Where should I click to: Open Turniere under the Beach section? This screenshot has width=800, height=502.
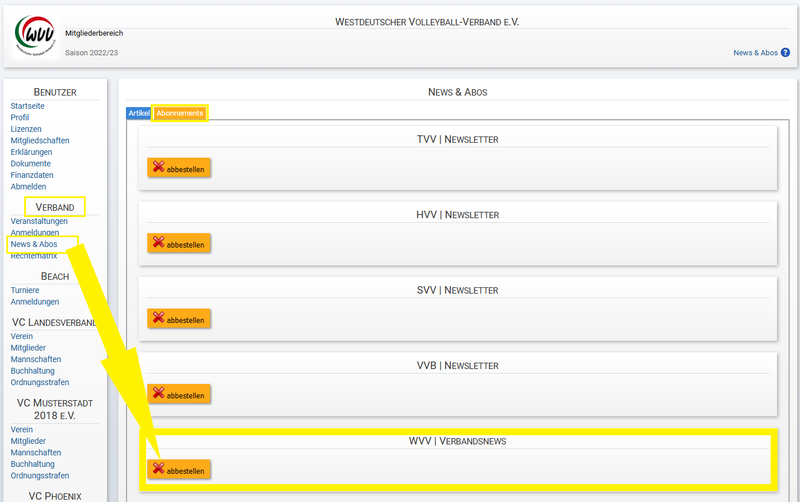point(25,290)
